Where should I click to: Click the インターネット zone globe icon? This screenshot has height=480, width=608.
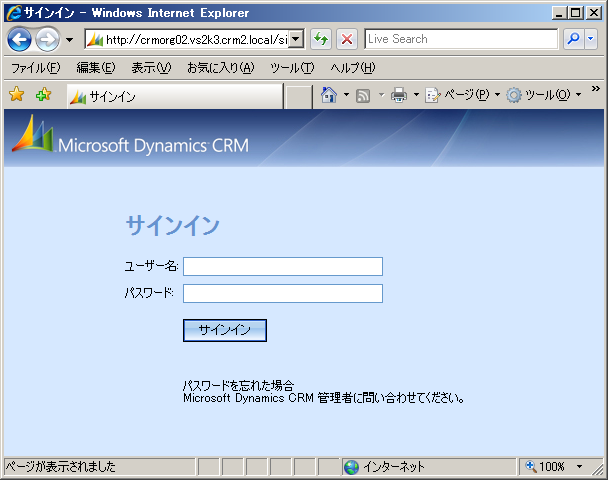pos(351,467)
